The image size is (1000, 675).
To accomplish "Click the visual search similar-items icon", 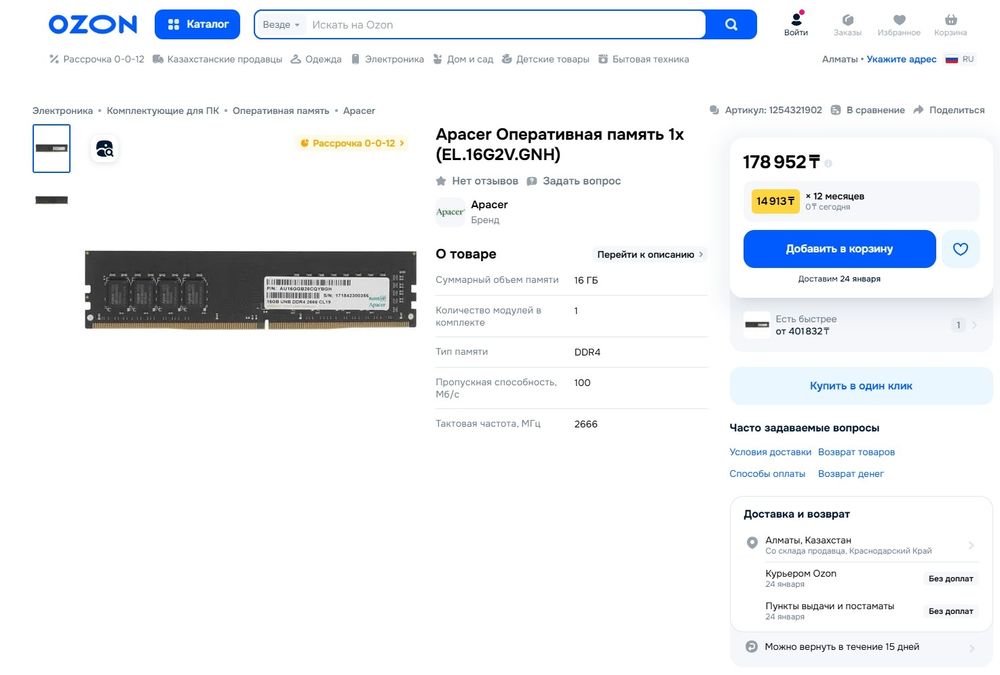I will click(x=105, y=149).
